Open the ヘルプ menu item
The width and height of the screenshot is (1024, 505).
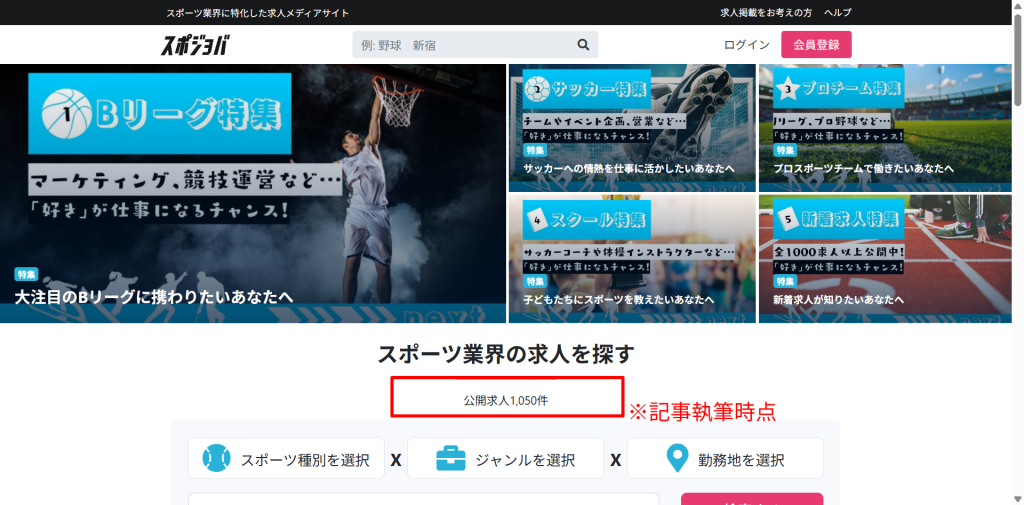pyautogui.click(x=837, y=12)
